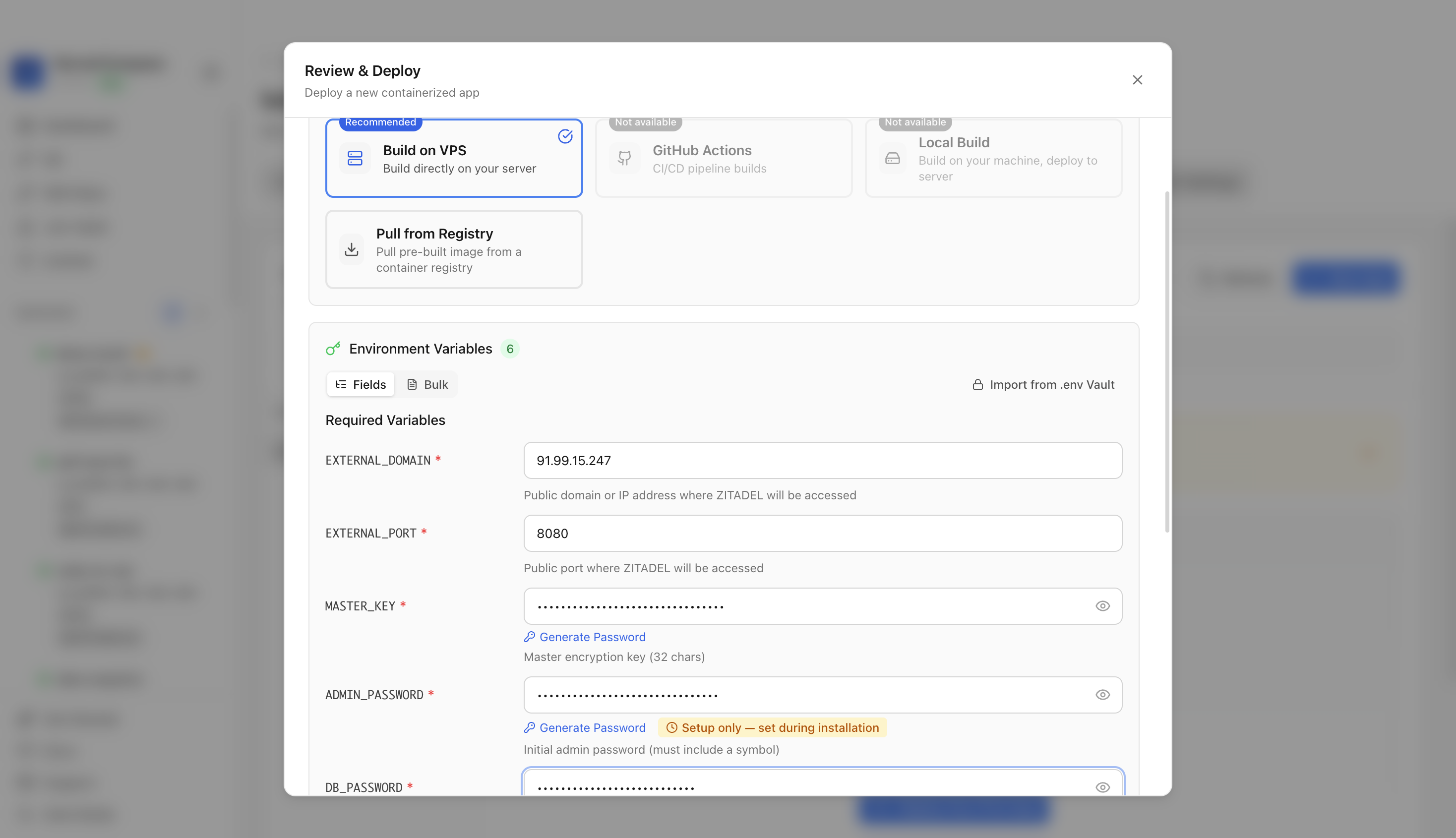This screenshot has height=838, width=1456.
Task: Generate Password for MASTER_KEY
Action: tap(585, 637)
